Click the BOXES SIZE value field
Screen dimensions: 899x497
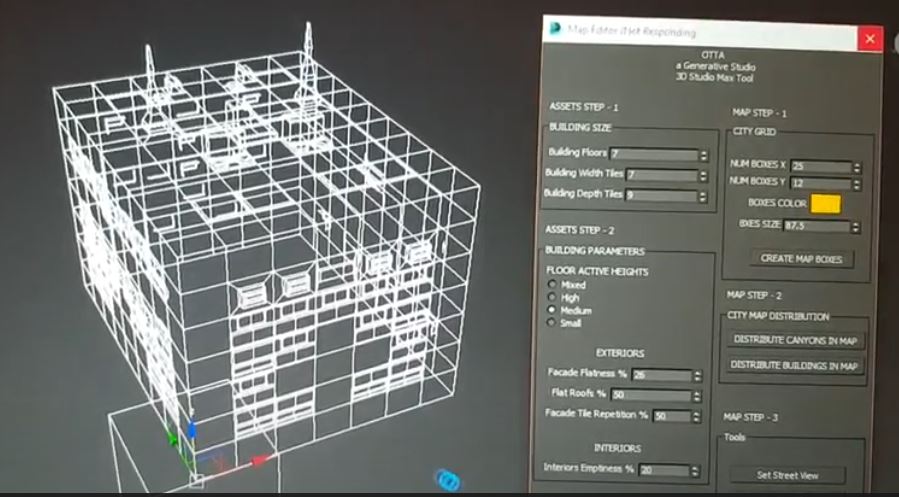click(817, 226)
